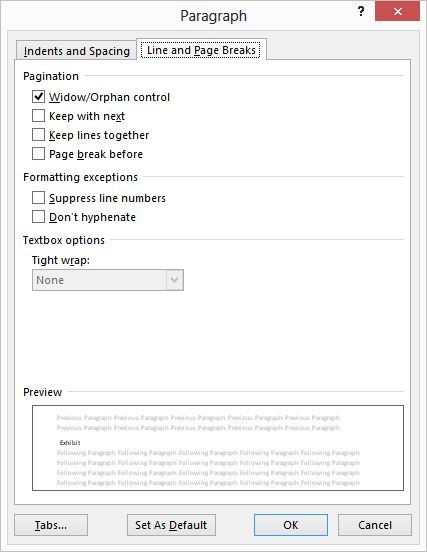Image resolution: width=427 pixels, height=552 pixels.
Task: Confirm with the OK button
Action: click(291, 525)
